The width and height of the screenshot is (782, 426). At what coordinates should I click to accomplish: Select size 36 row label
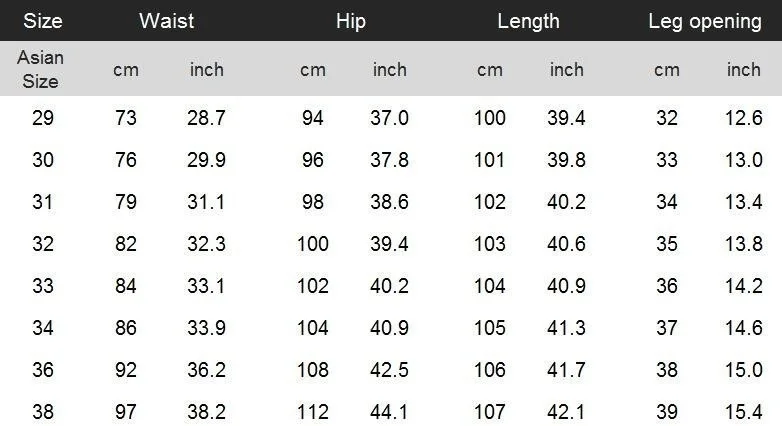43,369
